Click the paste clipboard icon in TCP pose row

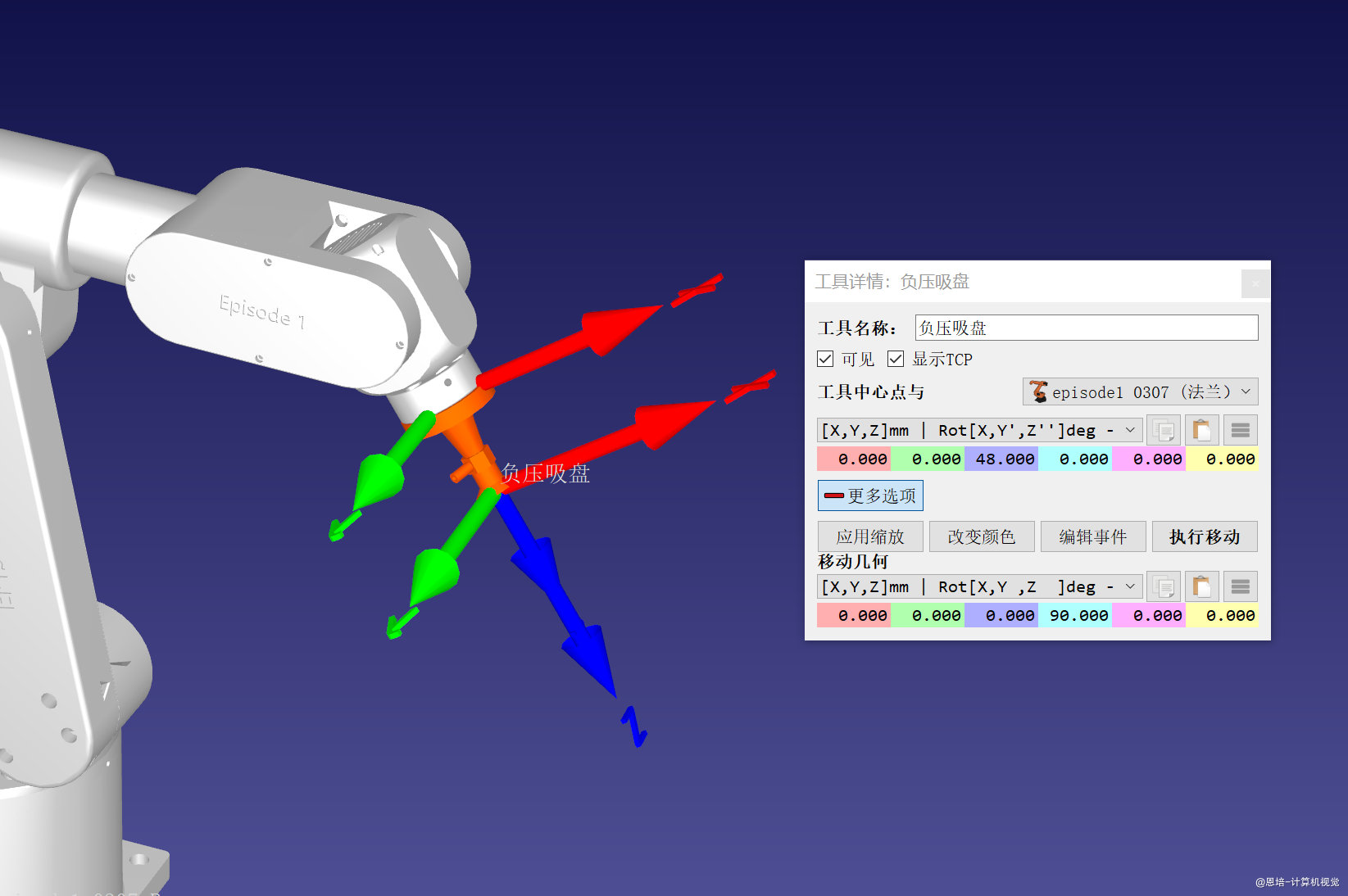1202,430
